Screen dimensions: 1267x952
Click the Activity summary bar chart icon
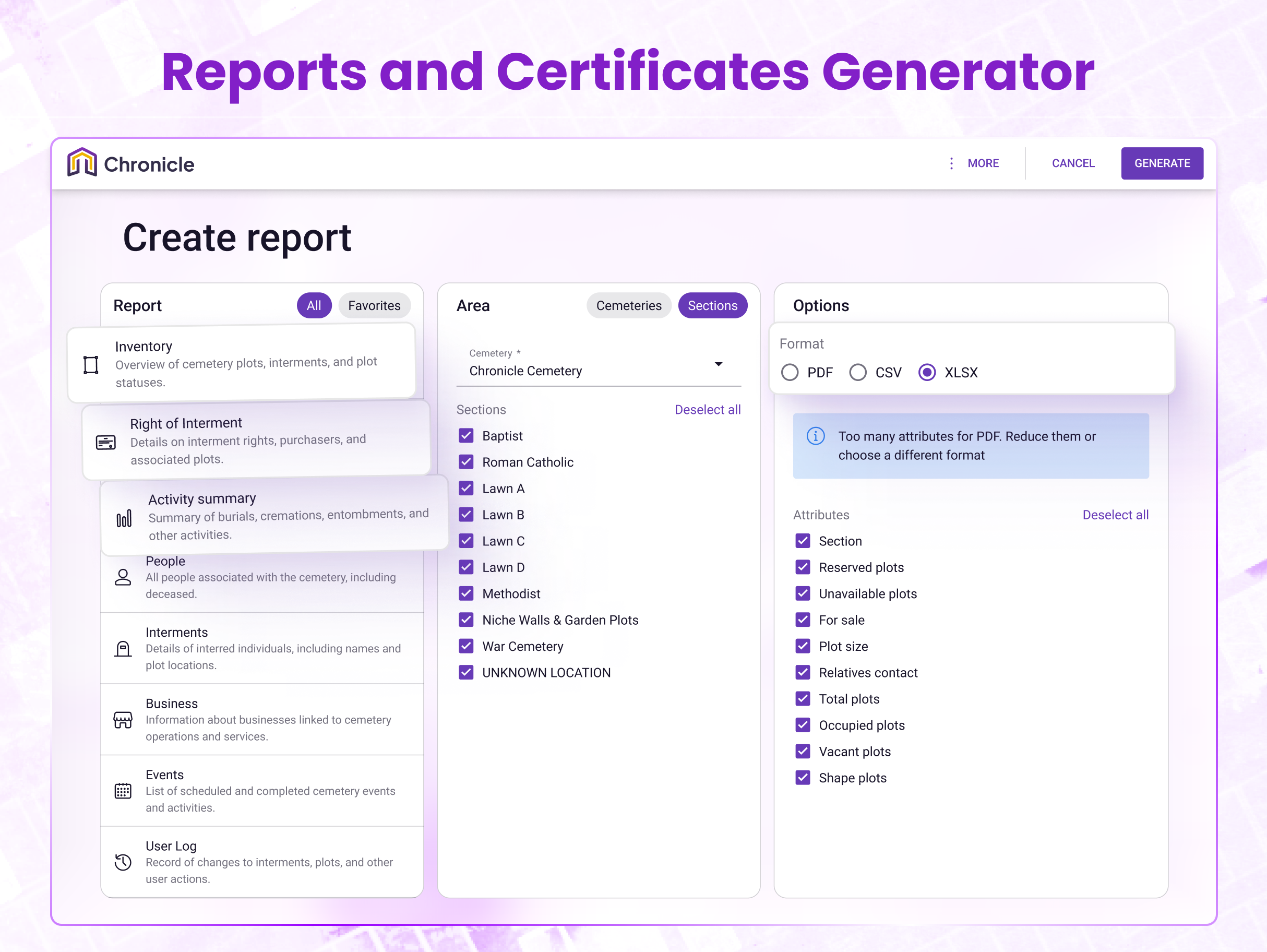(124, 518)
